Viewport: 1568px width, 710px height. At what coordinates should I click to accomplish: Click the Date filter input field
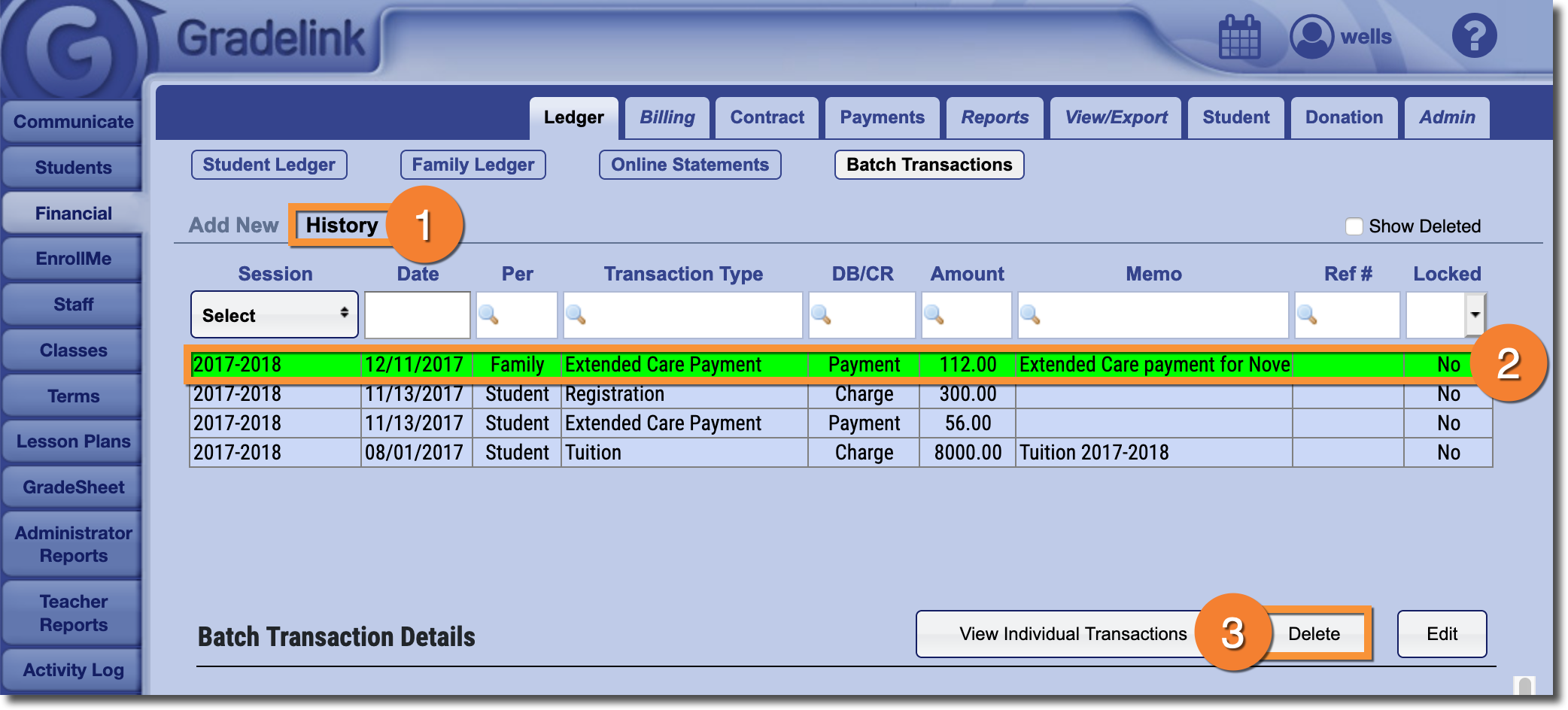click(x=418, y=315)
